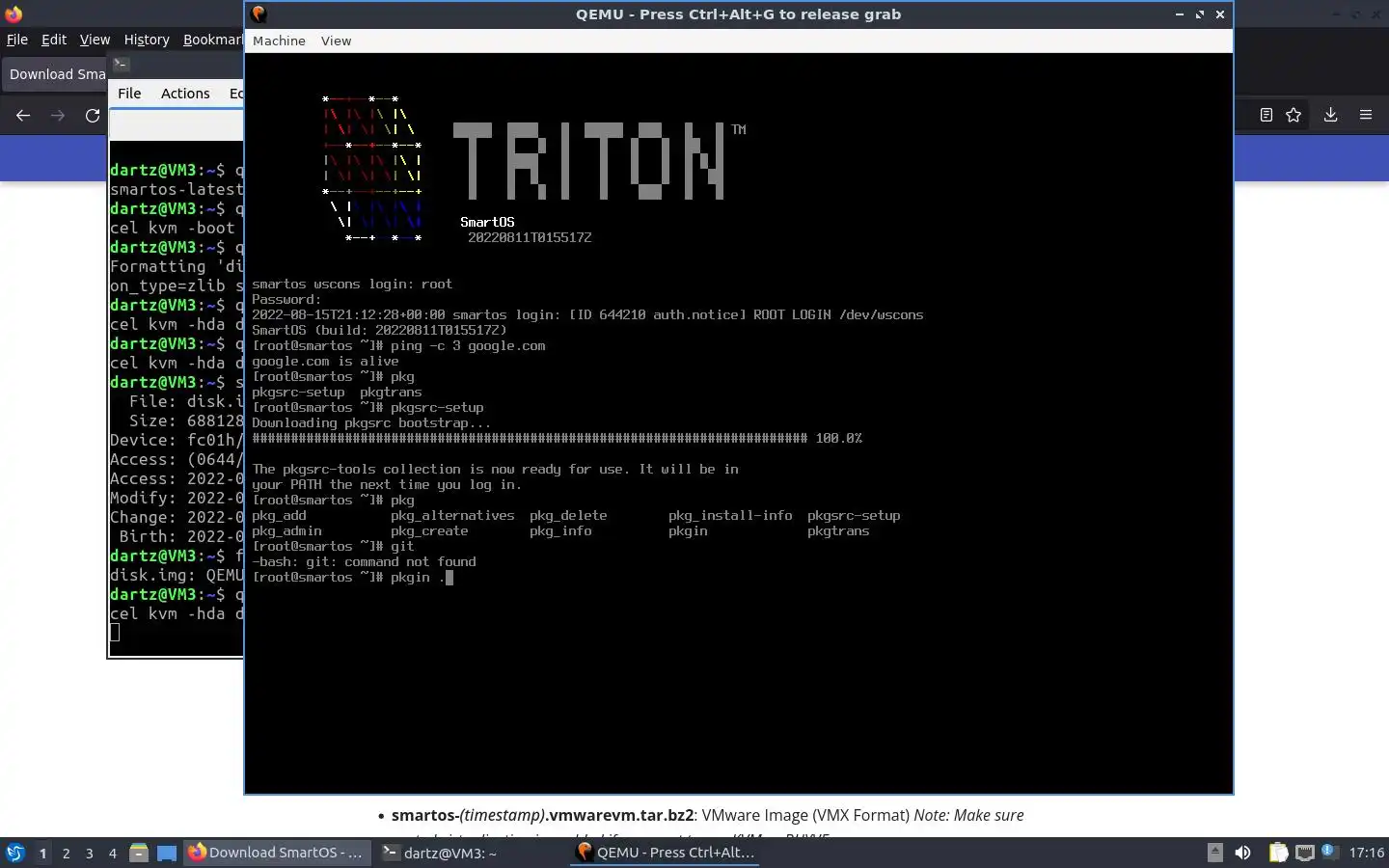Open the clipboard manager tray icon

tap(1278, 853)
